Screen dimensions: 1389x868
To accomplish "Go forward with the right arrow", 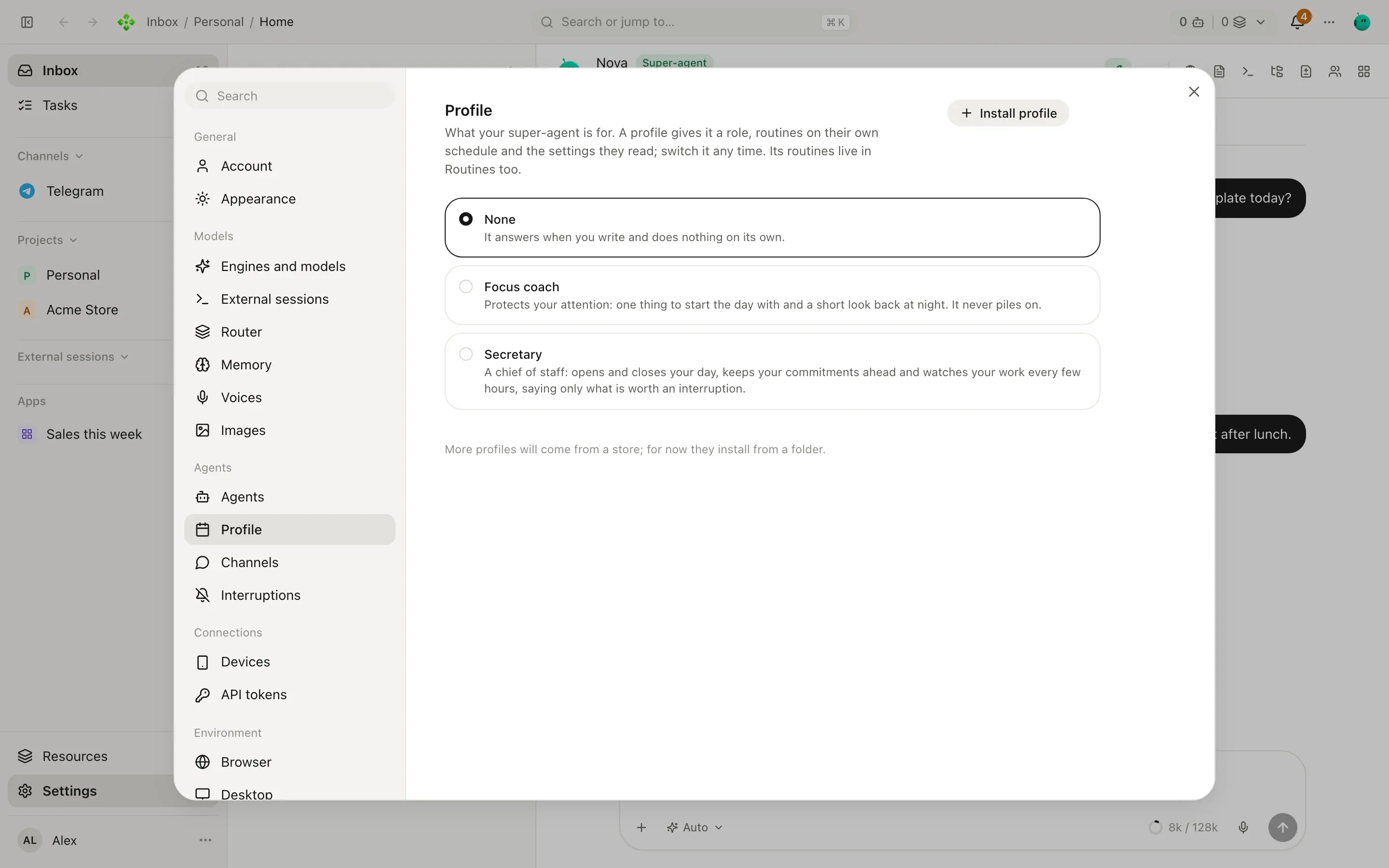I will [x=93, y=22].
